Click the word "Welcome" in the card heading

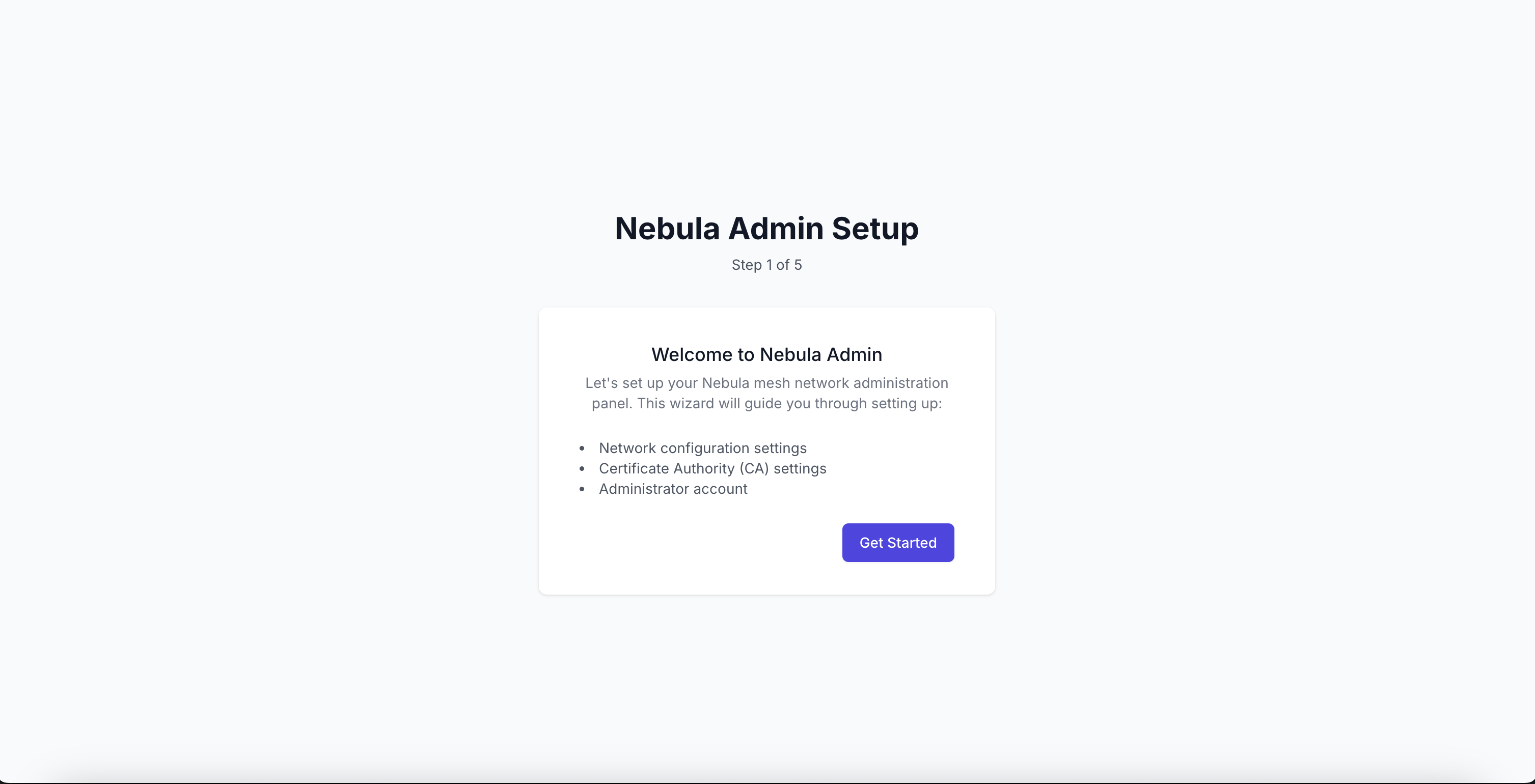(x=691, y=354)
